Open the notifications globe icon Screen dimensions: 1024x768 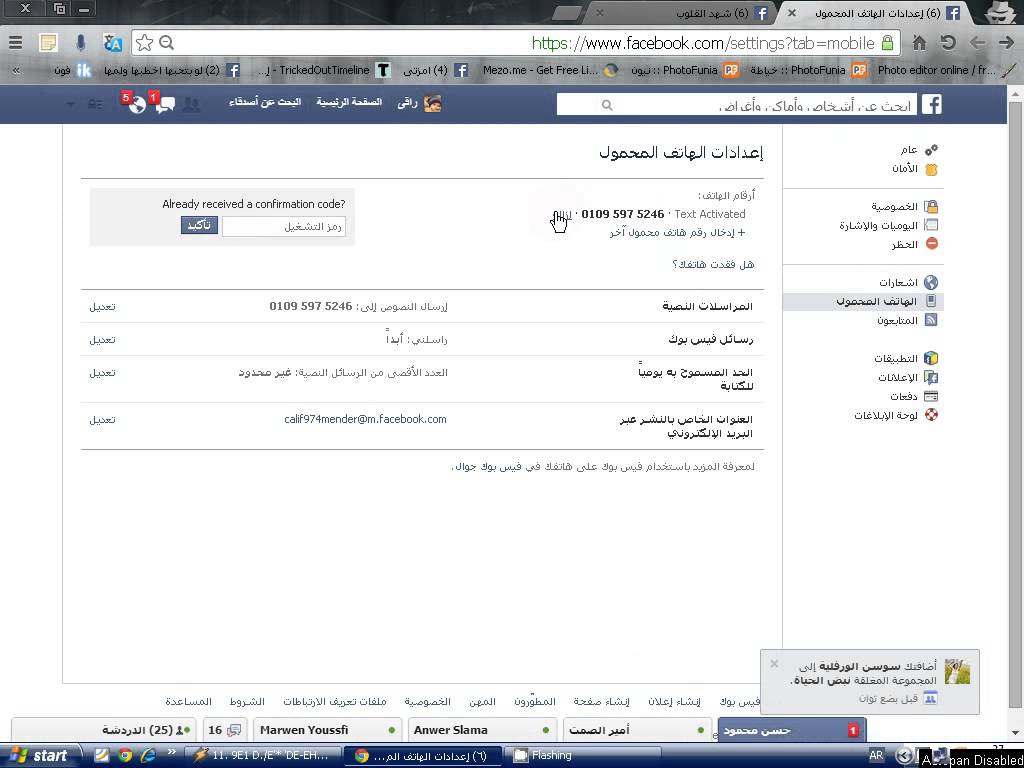[x=136, y=104]
